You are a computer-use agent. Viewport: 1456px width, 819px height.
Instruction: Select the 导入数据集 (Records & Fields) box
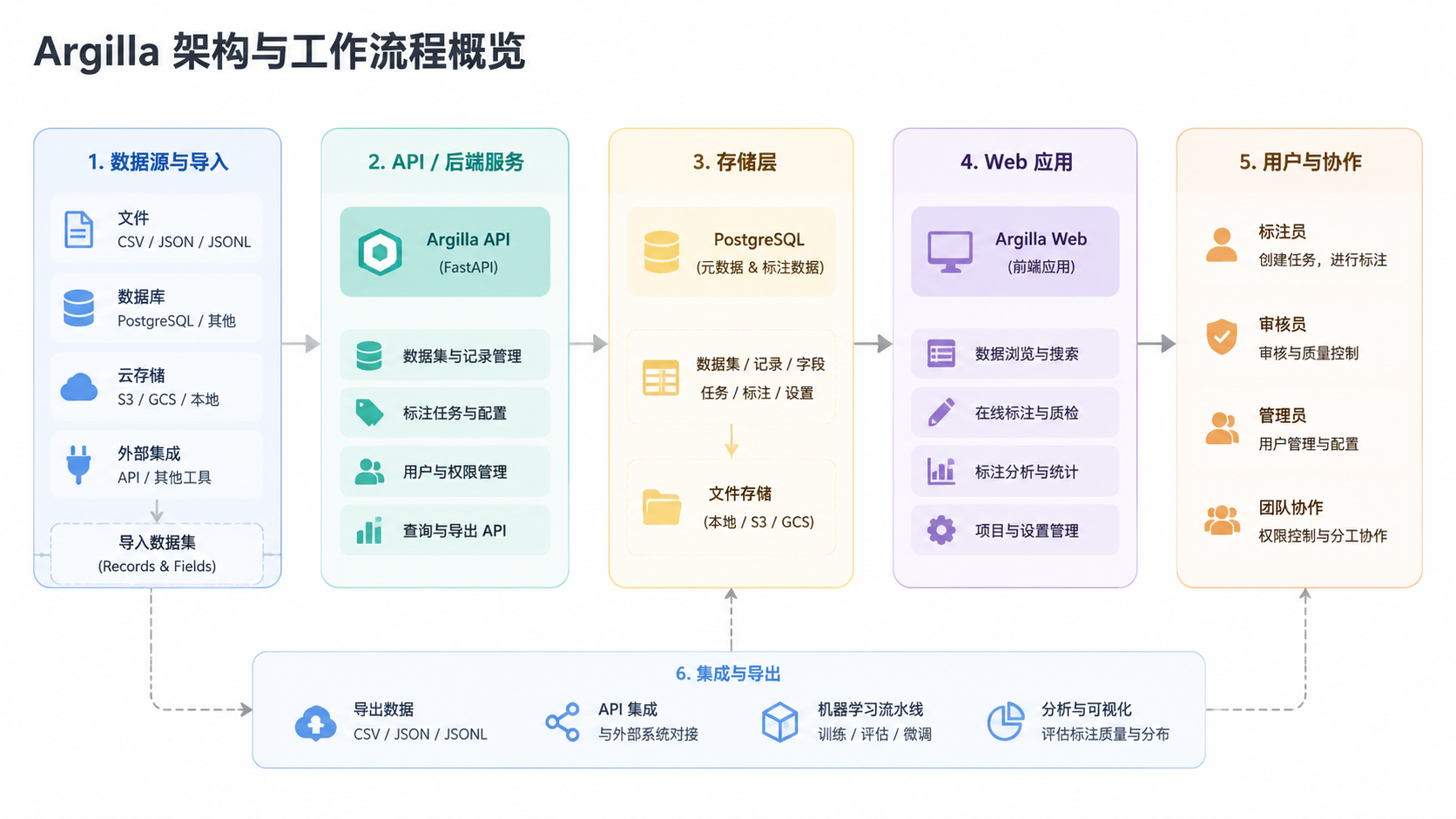point(157,554)
